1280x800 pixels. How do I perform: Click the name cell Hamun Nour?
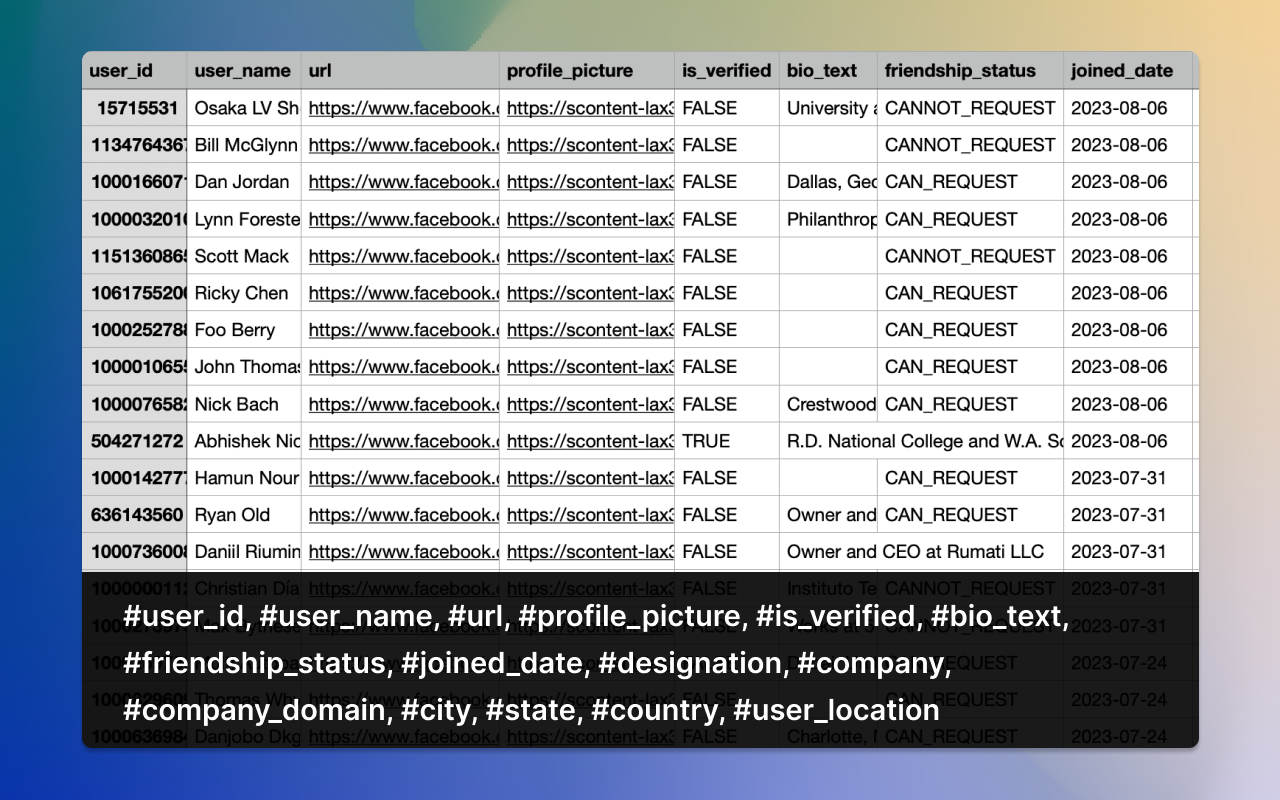pyautogui.click(x=244, y=478)
